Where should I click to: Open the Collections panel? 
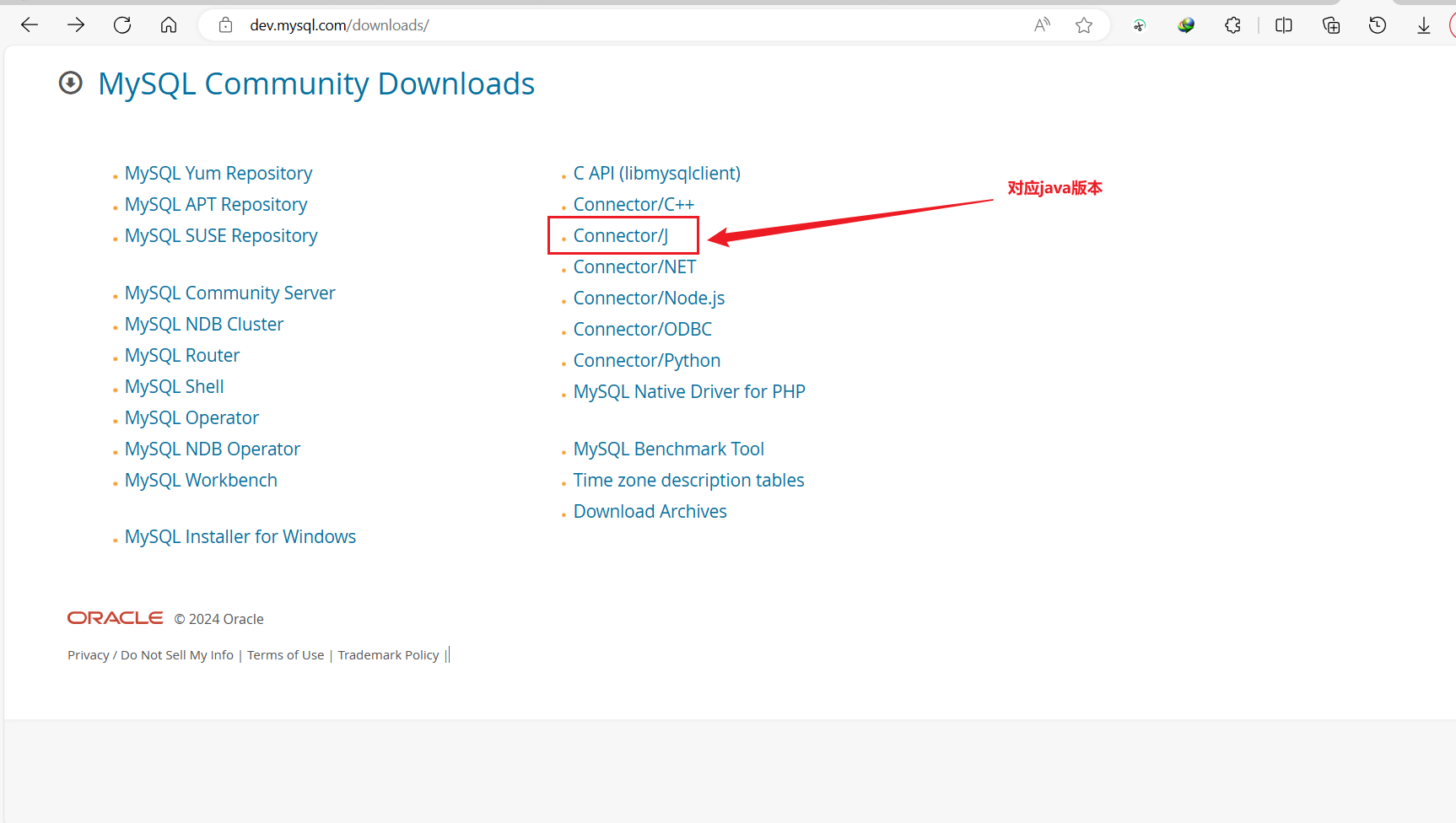tap(1331, 25)
